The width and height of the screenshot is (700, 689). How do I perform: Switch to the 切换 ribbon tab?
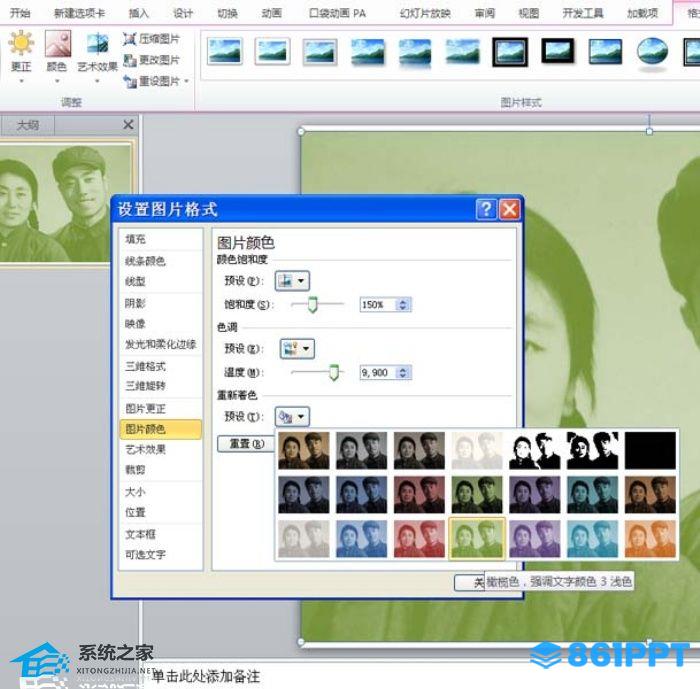click(227, 13)
